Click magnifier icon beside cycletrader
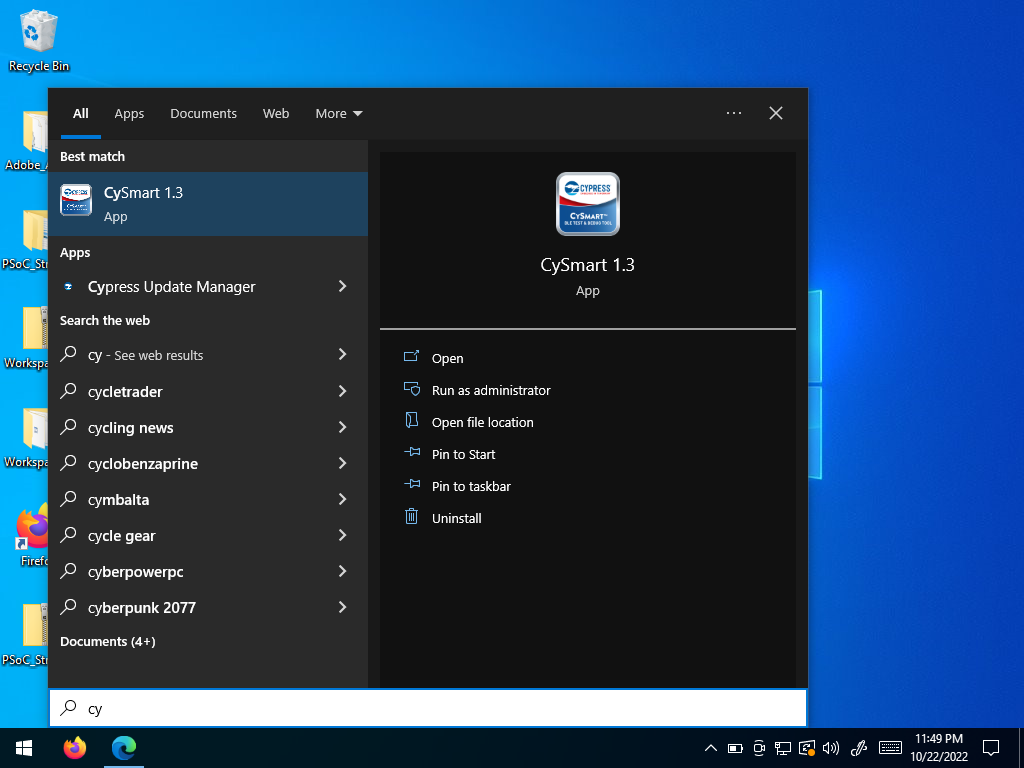This screenshot has width=1024, height=768. tap(69, 391)
